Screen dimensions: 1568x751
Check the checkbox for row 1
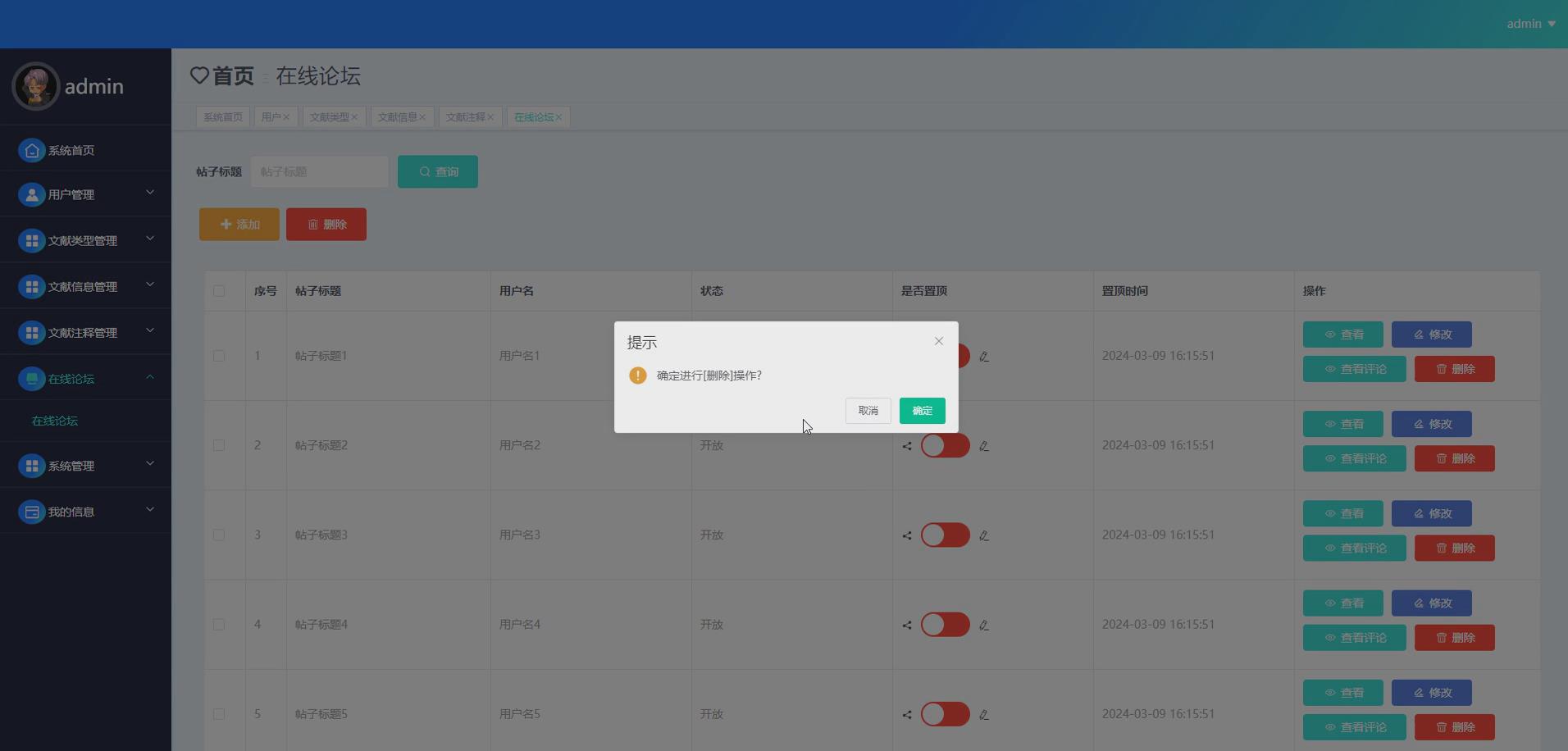(x=219, y=356)
